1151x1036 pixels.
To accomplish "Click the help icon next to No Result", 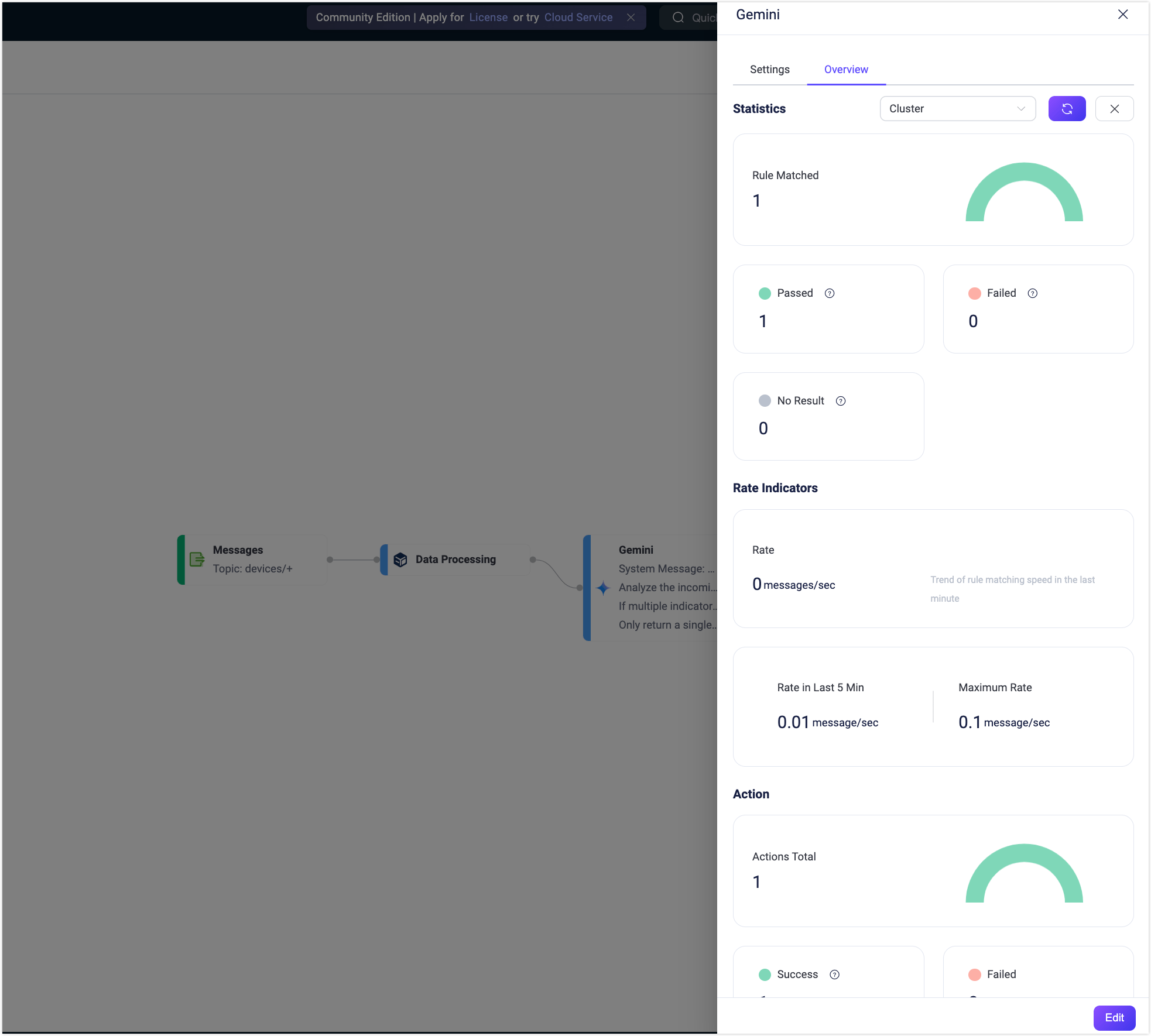I will pos(841,401).
